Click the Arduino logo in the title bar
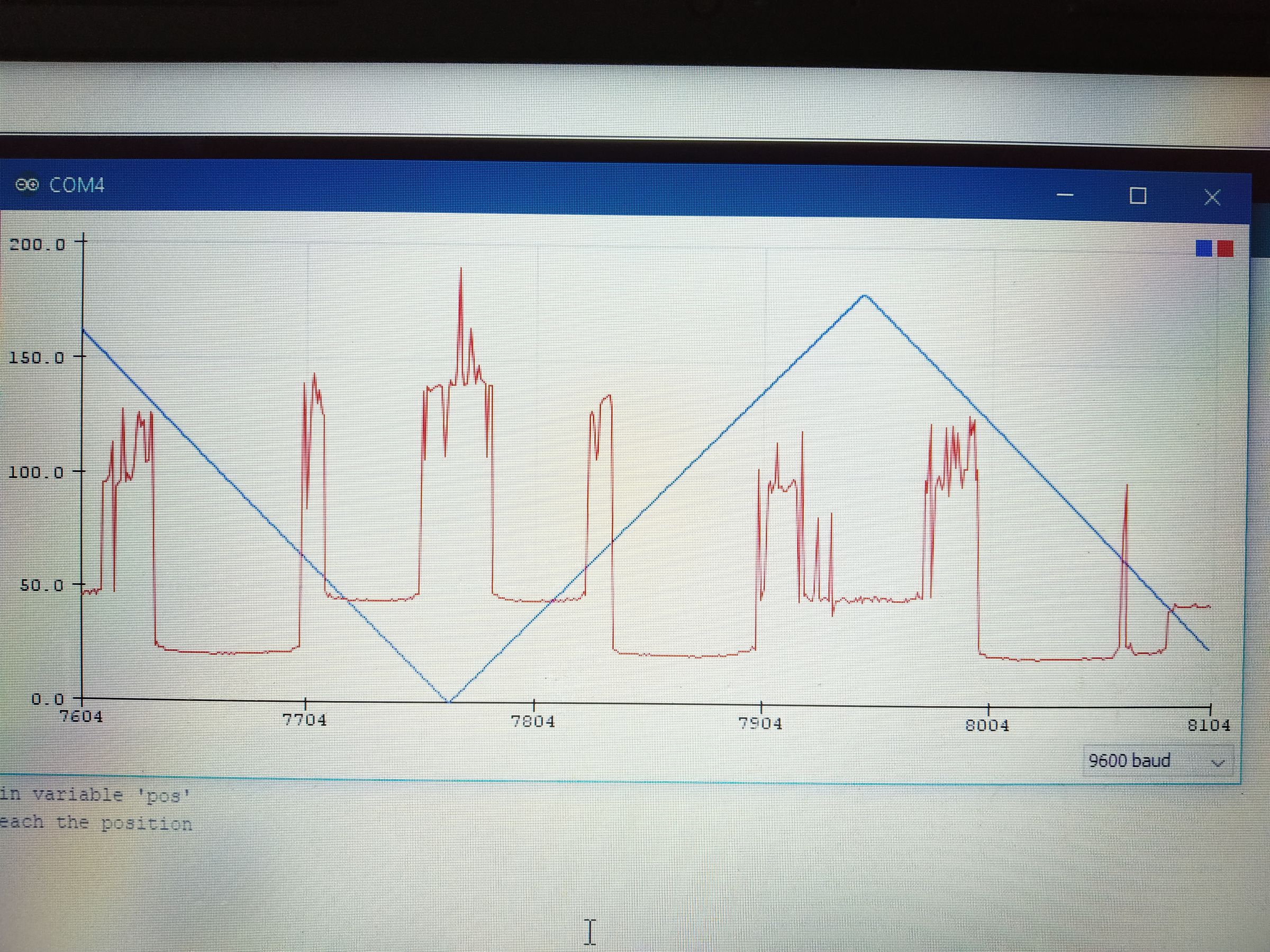Screen dimensions: 1270x952 tap(27, 185)
